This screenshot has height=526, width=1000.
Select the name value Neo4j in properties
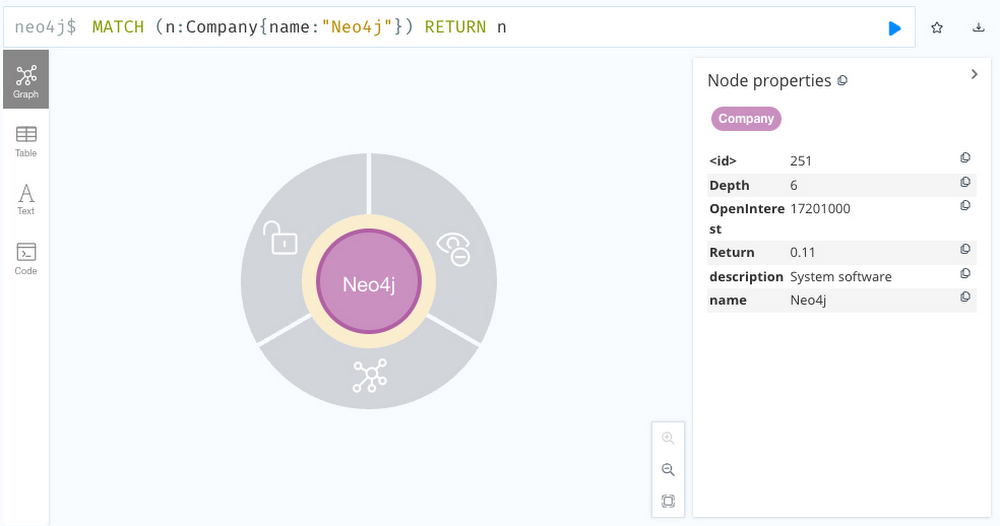[x=808, y=300]
